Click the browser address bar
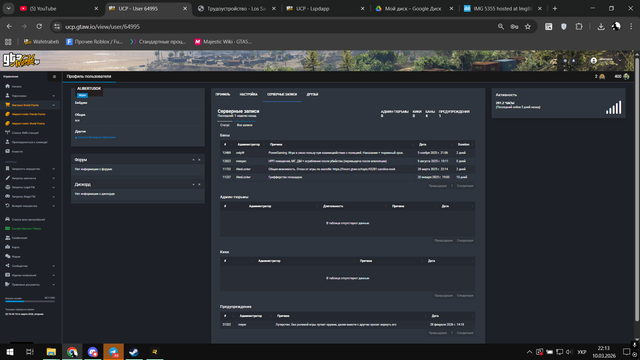The image size is (640, 360). [278, 27]
